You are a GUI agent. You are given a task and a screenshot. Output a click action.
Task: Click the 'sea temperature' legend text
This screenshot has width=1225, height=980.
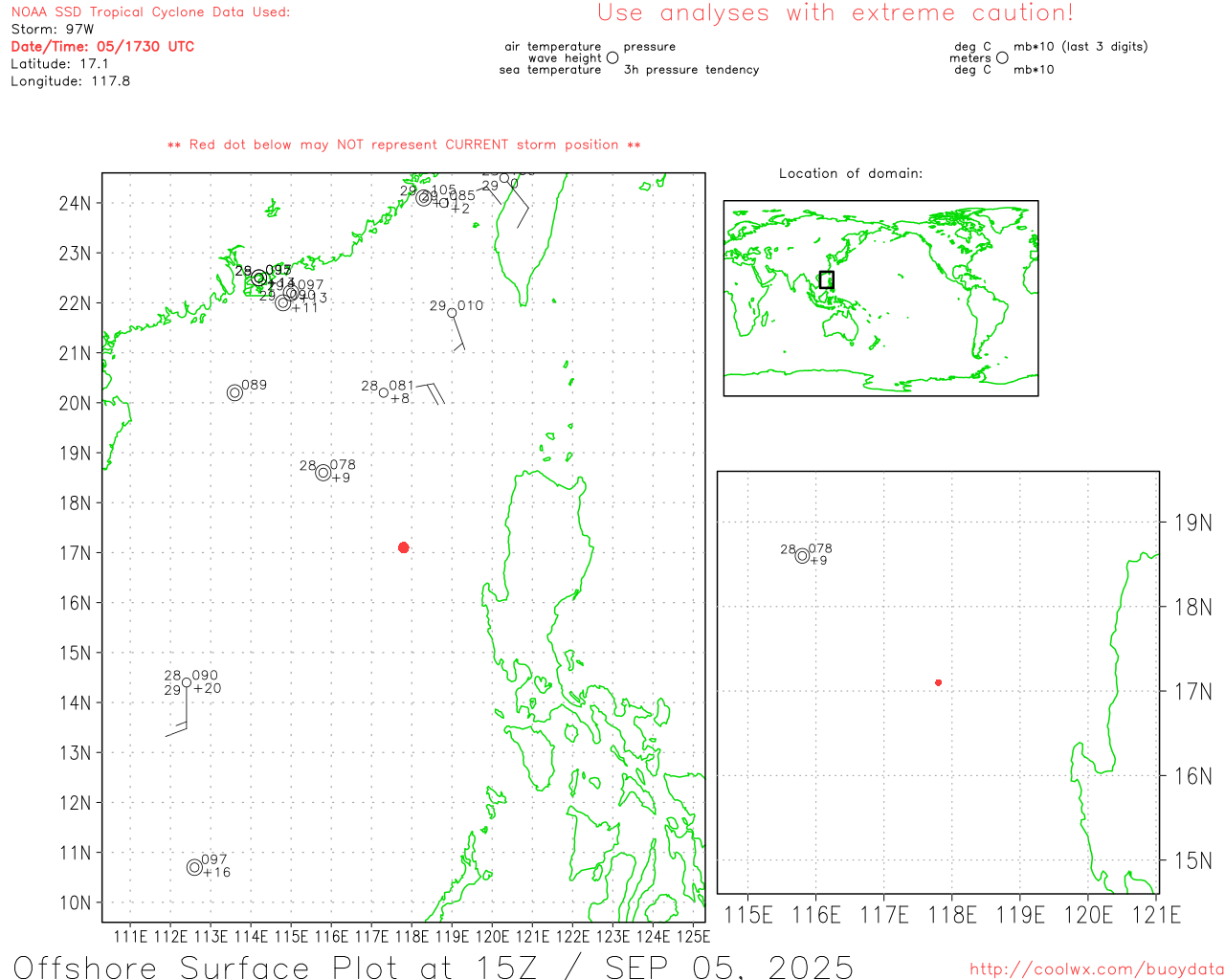pyautogui.click(x=550, y=70)
